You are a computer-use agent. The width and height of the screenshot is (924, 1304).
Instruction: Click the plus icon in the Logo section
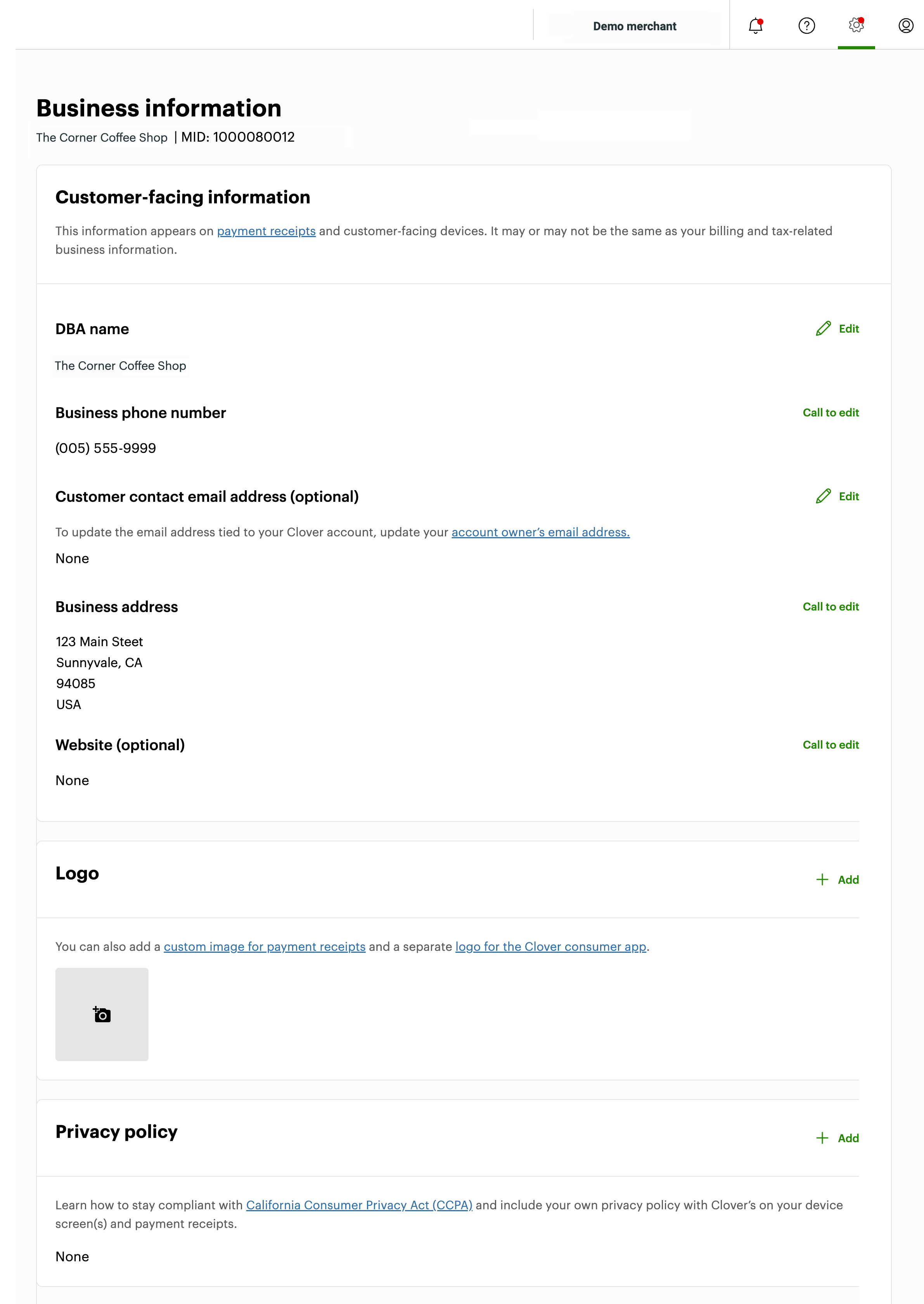(822, 879)
